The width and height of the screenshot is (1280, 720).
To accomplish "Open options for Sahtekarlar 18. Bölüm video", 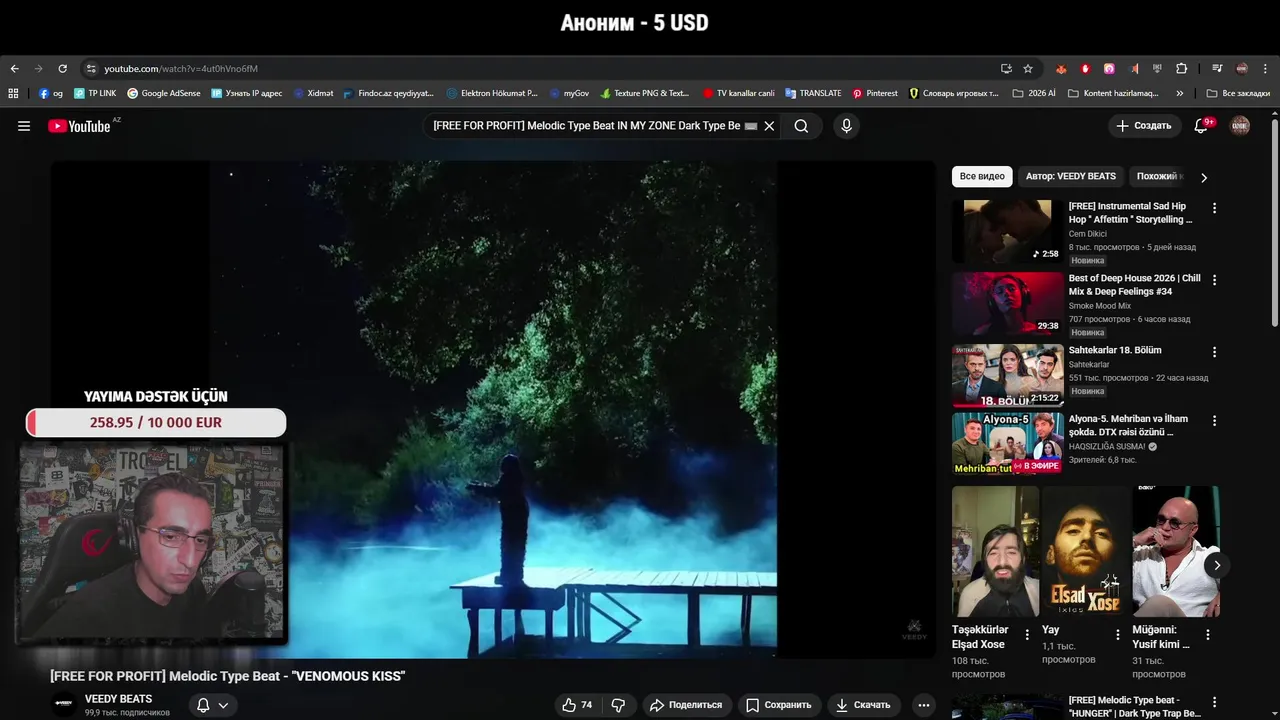I will [1215, 352].
